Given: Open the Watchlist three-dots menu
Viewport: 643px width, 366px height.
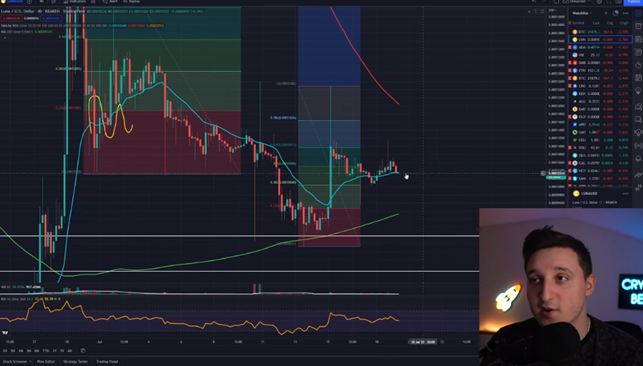Looking at the screenshot, I should coord(625,13).
